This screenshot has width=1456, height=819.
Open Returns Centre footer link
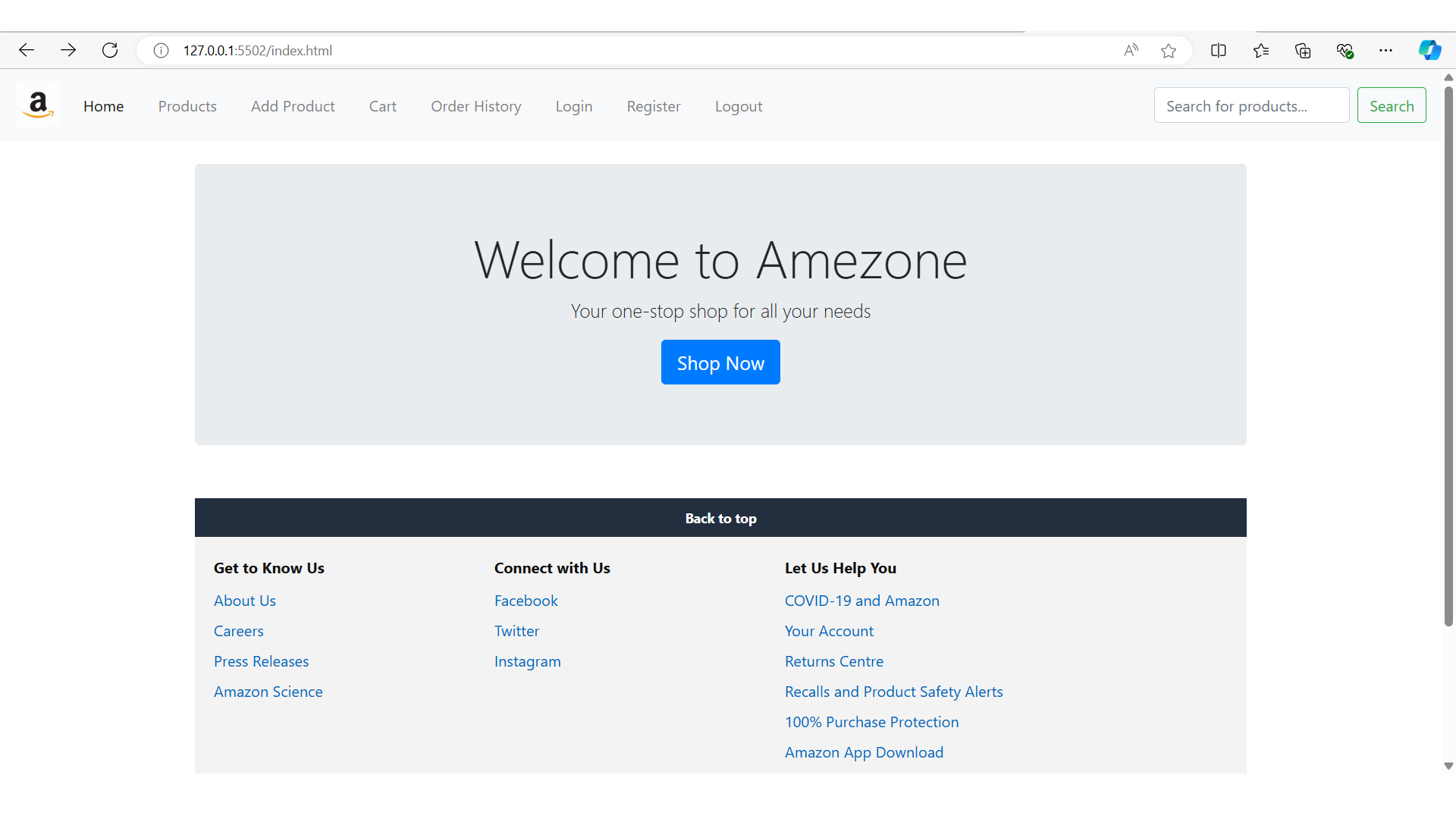(x=834, y=661)
